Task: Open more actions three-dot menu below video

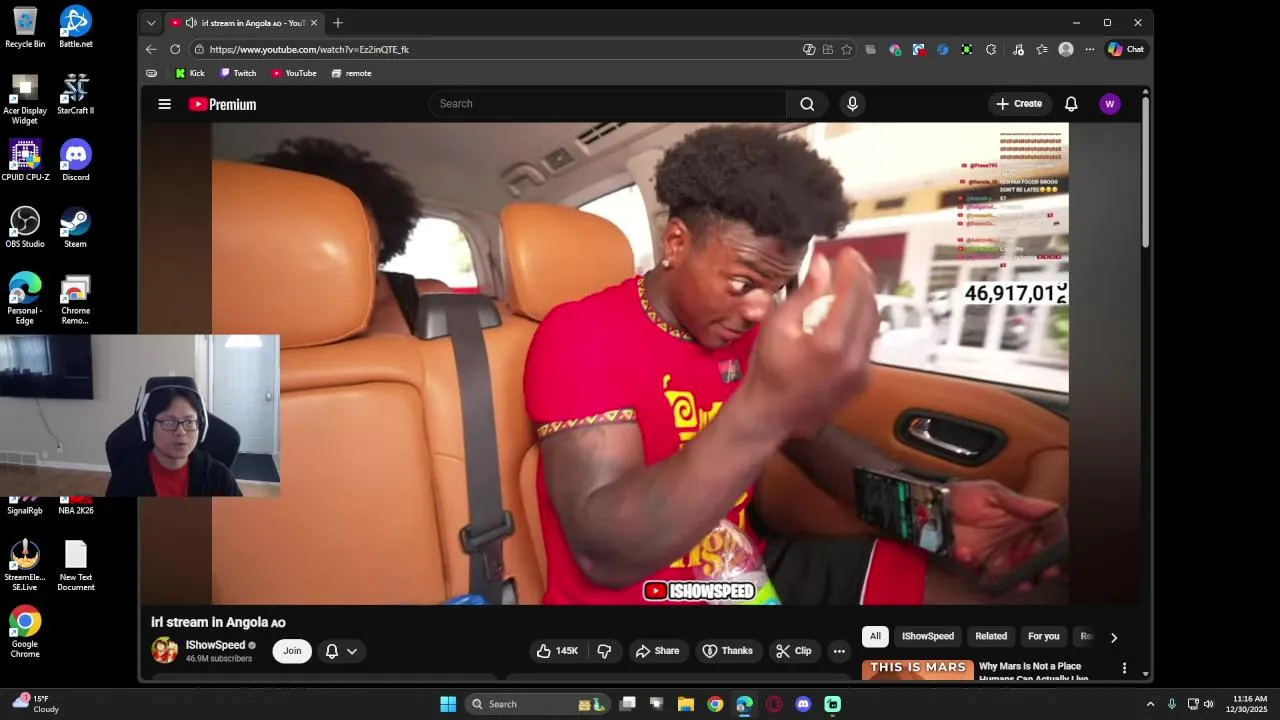Action: pyautogui.click(x=839, y=651)
